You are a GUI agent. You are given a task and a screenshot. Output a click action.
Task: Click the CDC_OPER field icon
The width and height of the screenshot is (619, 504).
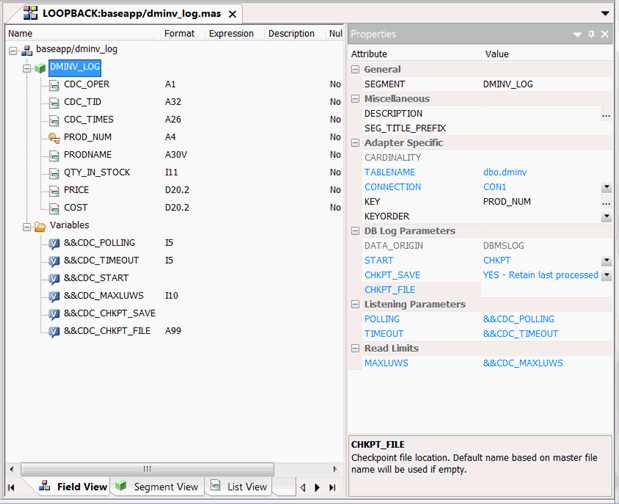click(x=54, y=85)
